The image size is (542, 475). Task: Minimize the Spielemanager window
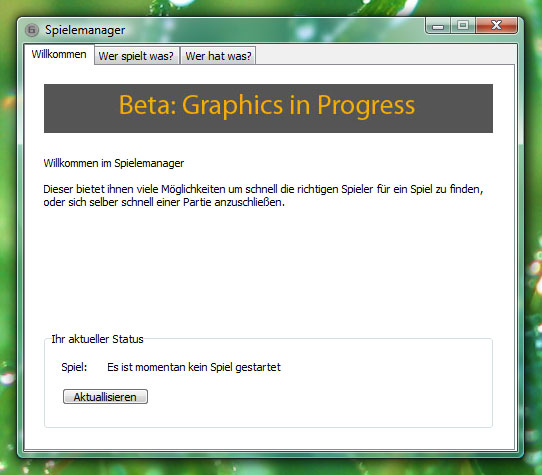tap(438, 26)
